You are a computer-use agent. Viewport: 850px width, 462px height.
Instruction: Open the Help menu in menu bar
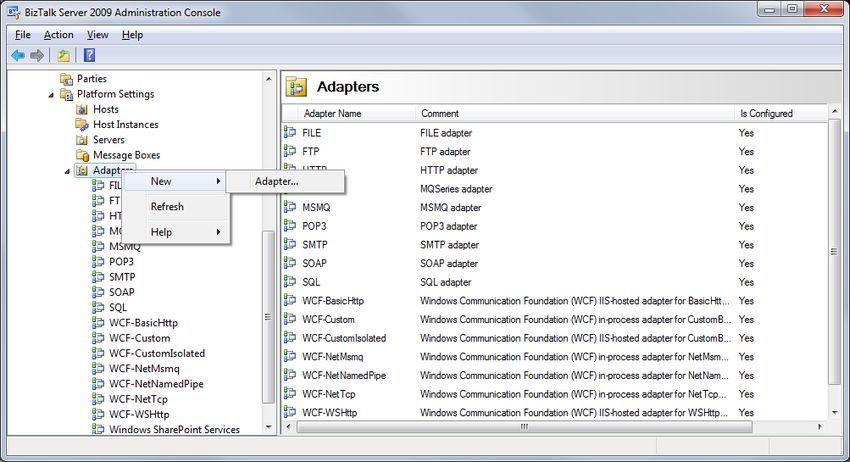tap(132, 35)
